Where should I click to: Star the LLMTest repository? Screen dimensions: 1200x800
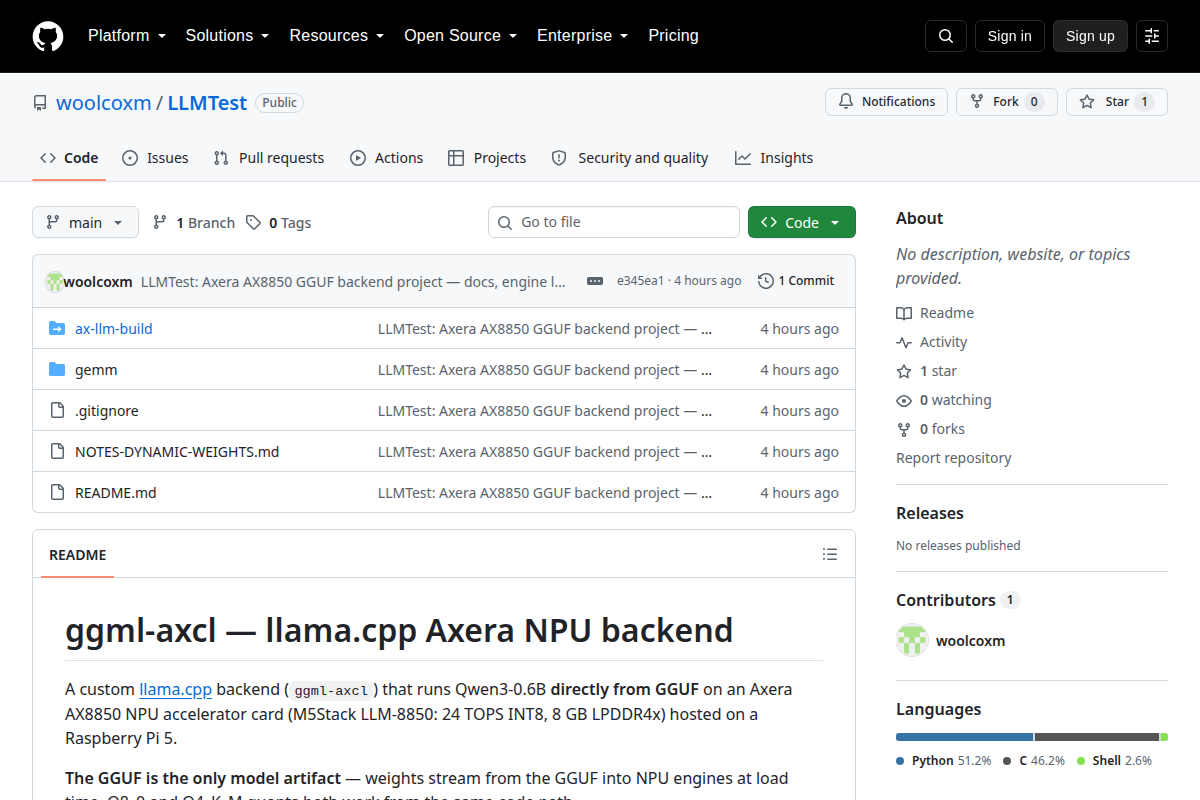coord(1117,102)
